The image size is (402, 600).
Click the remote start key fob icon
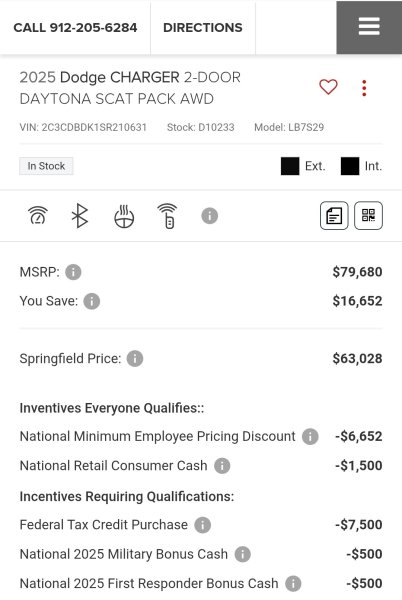pos(168,216)
